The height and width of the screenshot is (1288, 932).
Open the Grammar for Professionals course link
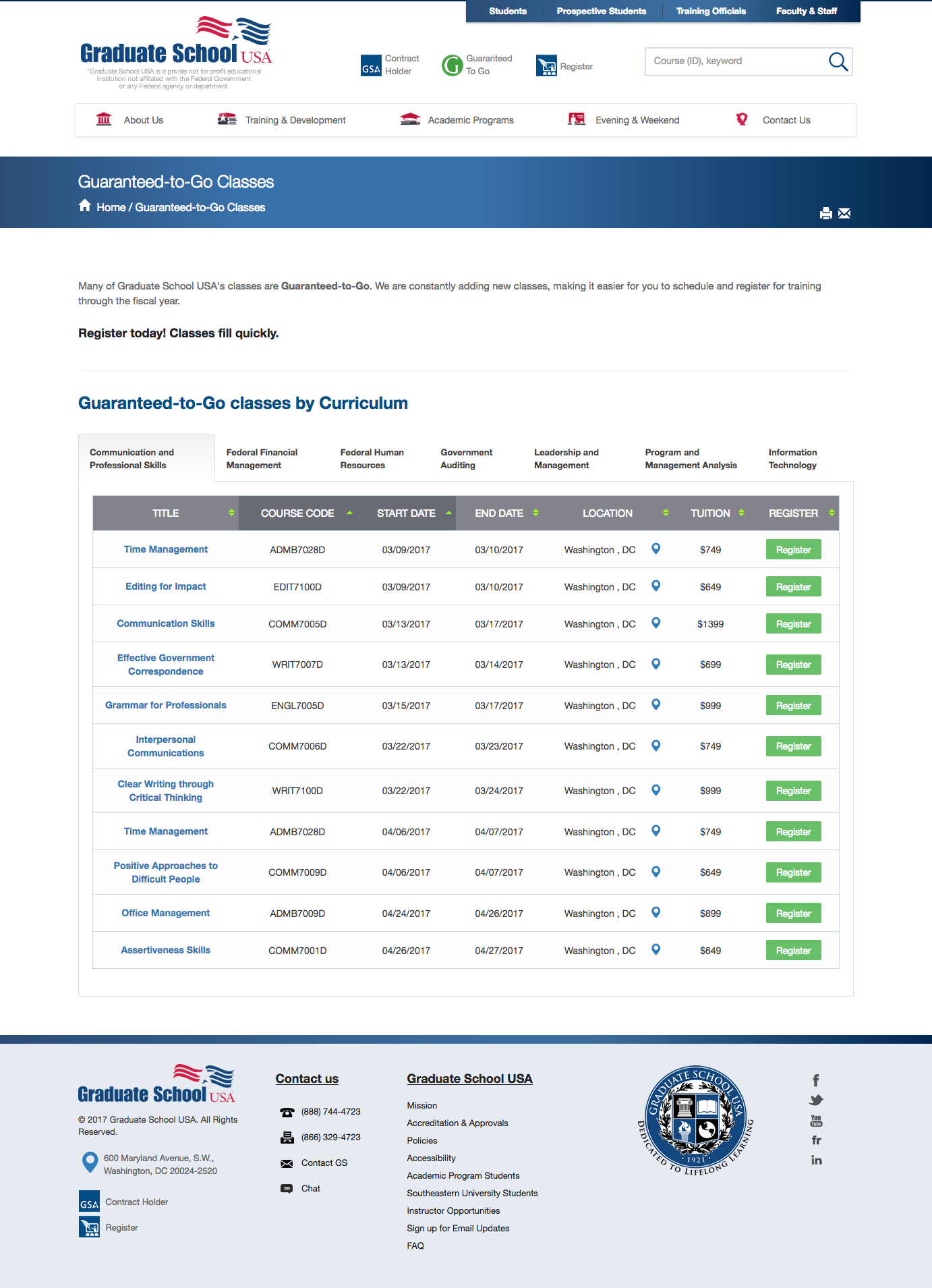pyautogui.click(x=166, y=705)
